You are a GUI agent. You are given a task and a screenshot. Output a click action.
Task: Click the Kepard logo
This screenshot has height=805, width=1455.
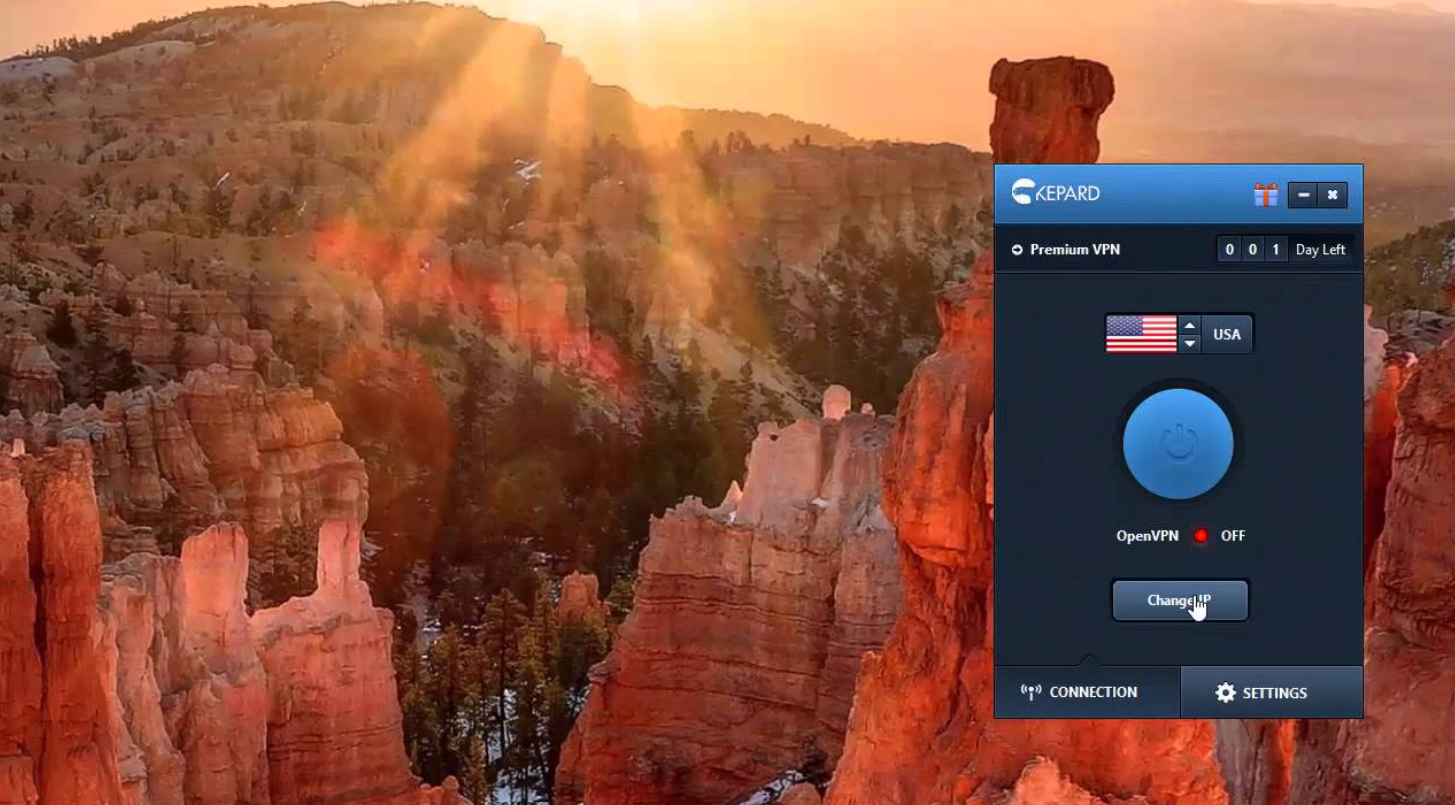point(1055,192)
